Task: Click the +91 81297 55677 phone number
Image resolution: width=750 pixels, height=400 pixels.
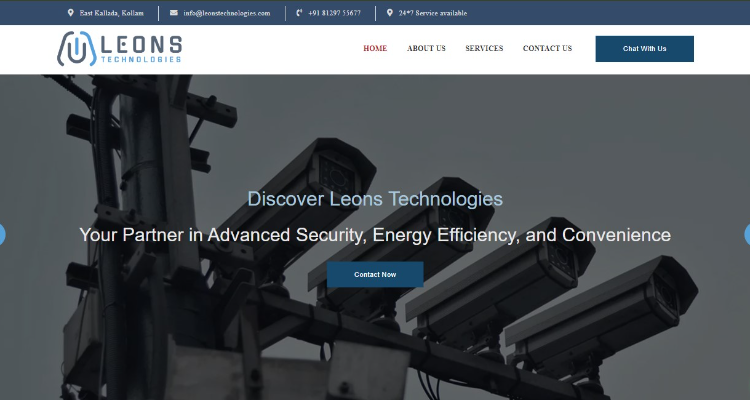Action: [x=334, y=13]
